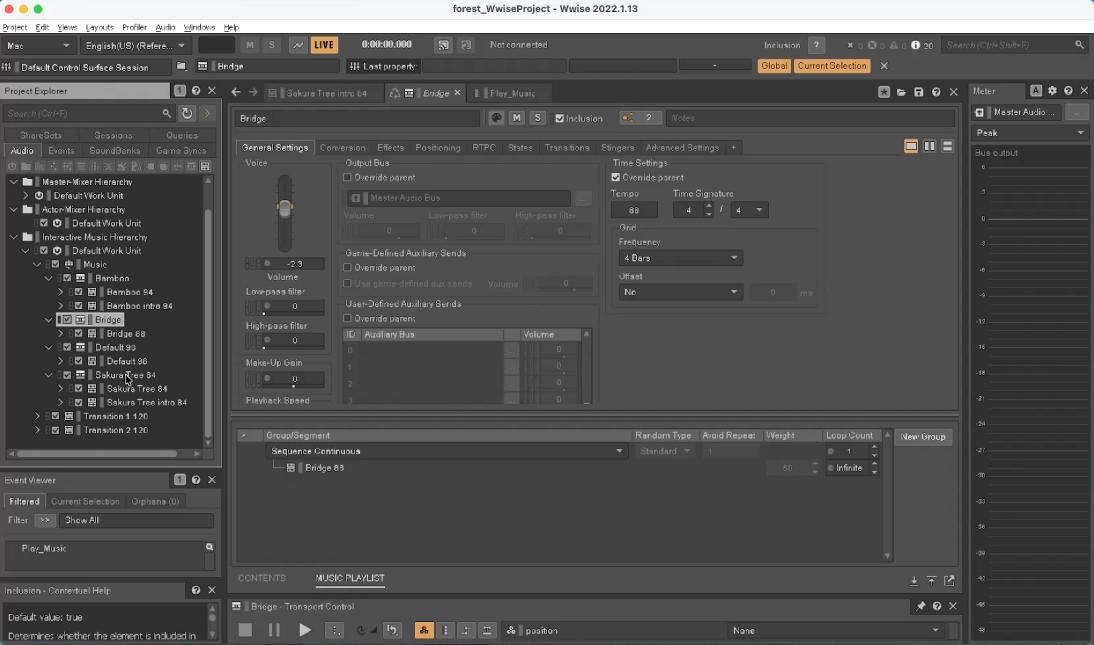Viewport: 1094px width, 645px height.
Task: Open the Events tab in Project Explorer
Action: coord(61,150)
